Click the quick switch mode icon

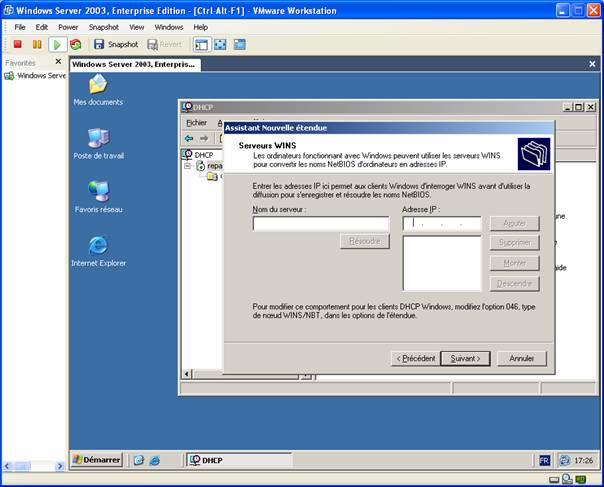[240, 44]
